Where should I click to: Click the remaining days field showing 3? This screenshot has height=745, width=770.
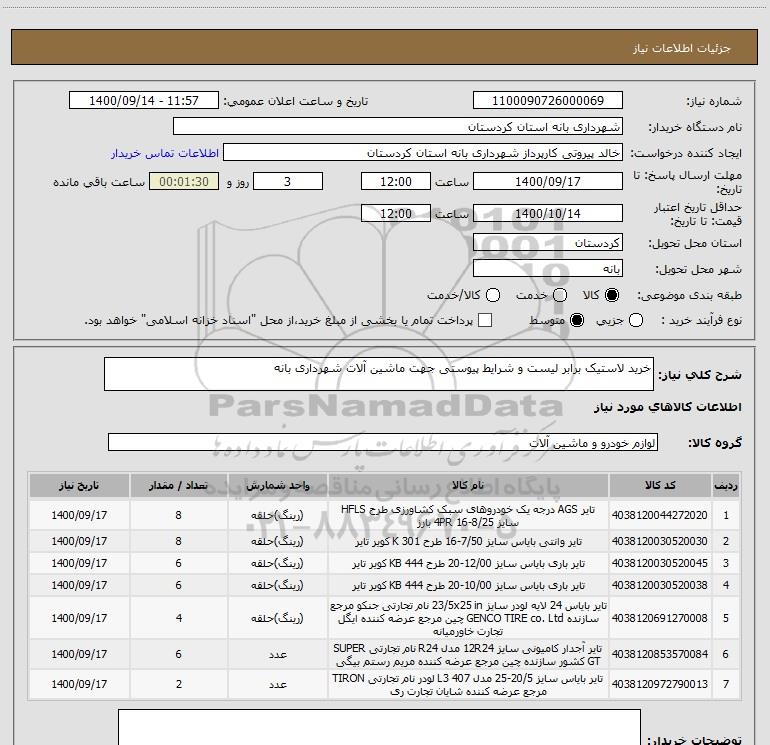288,181
